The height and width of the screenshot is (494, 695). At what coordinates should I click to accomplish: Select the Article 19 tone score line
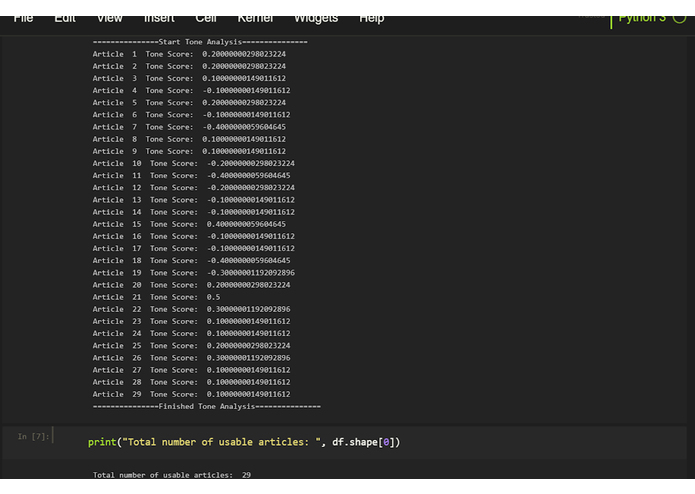click(194, 273)
